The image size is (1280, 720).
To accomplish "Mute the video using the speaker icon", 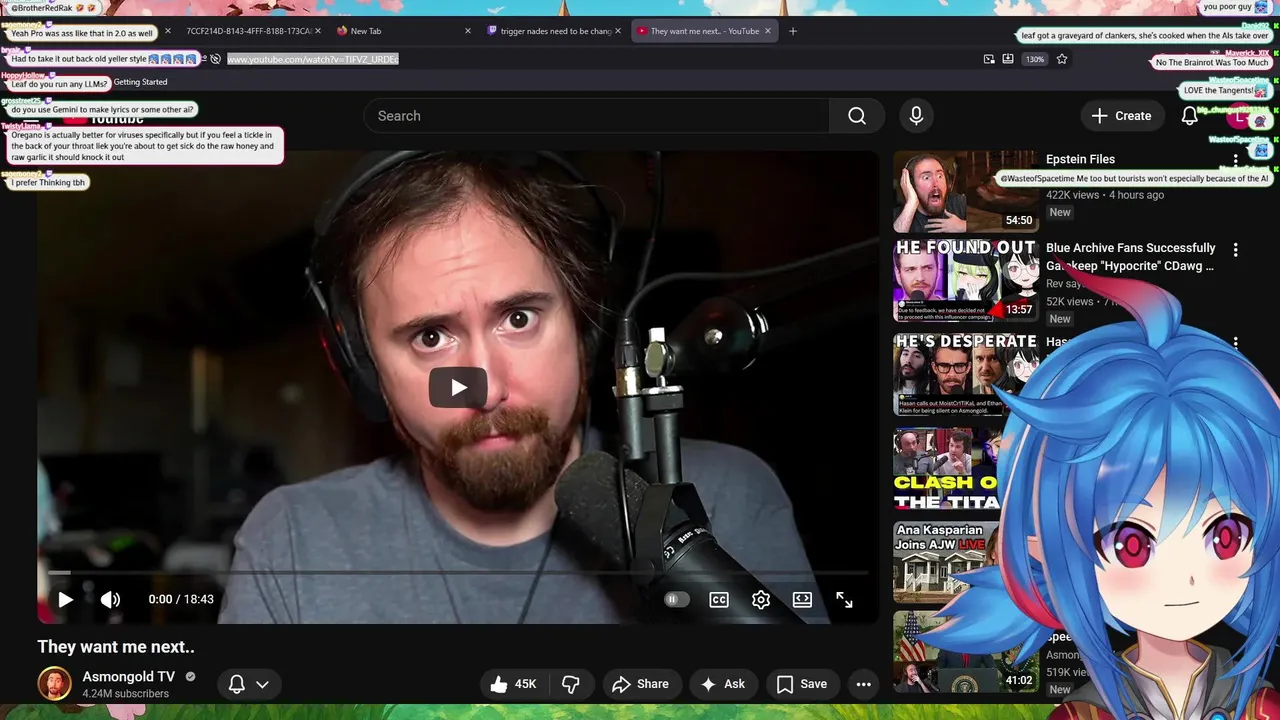I will (110, 600).
